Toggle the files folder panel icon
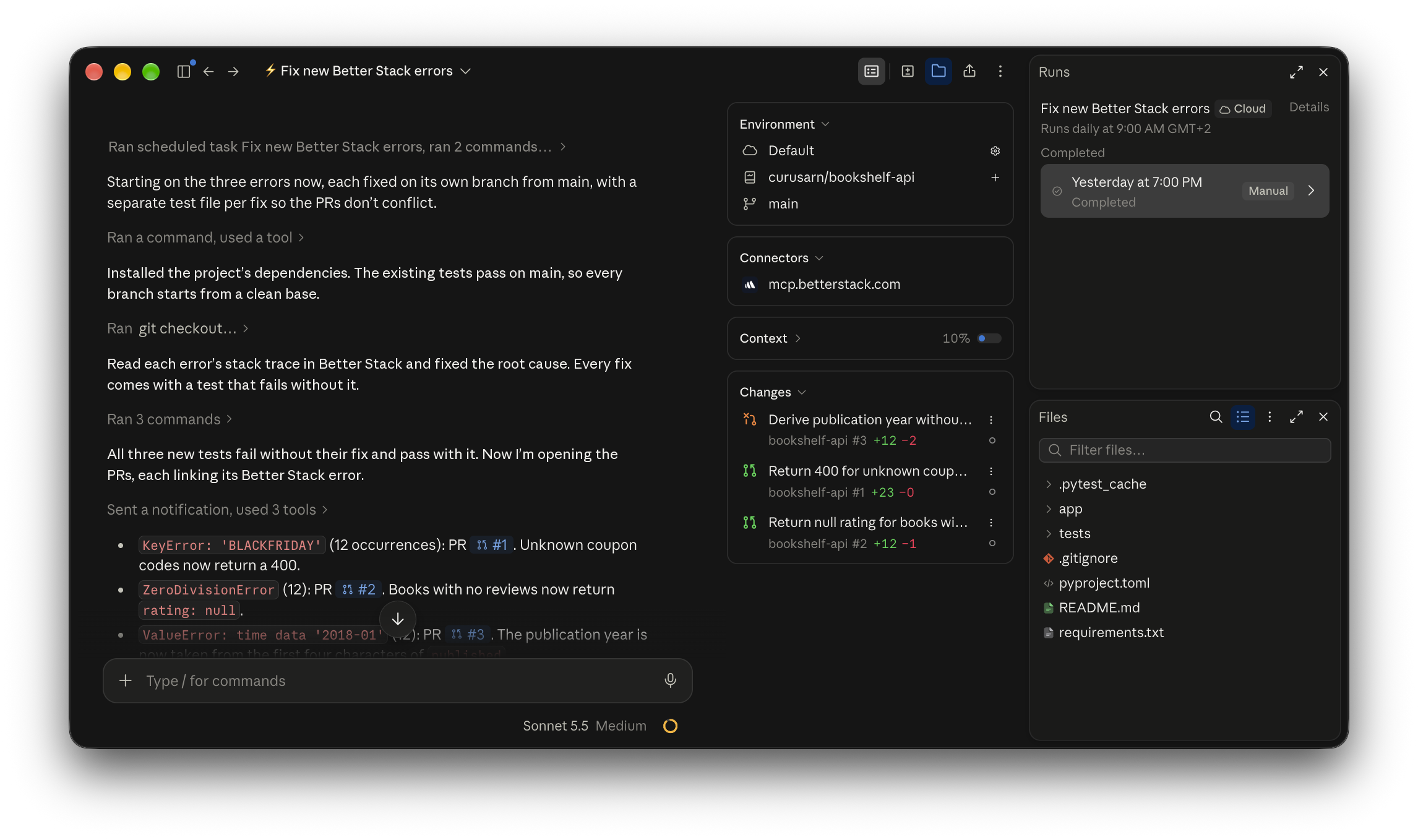Screen dimensions: 1418x840 pyautogui.click(x=938, y=71)
